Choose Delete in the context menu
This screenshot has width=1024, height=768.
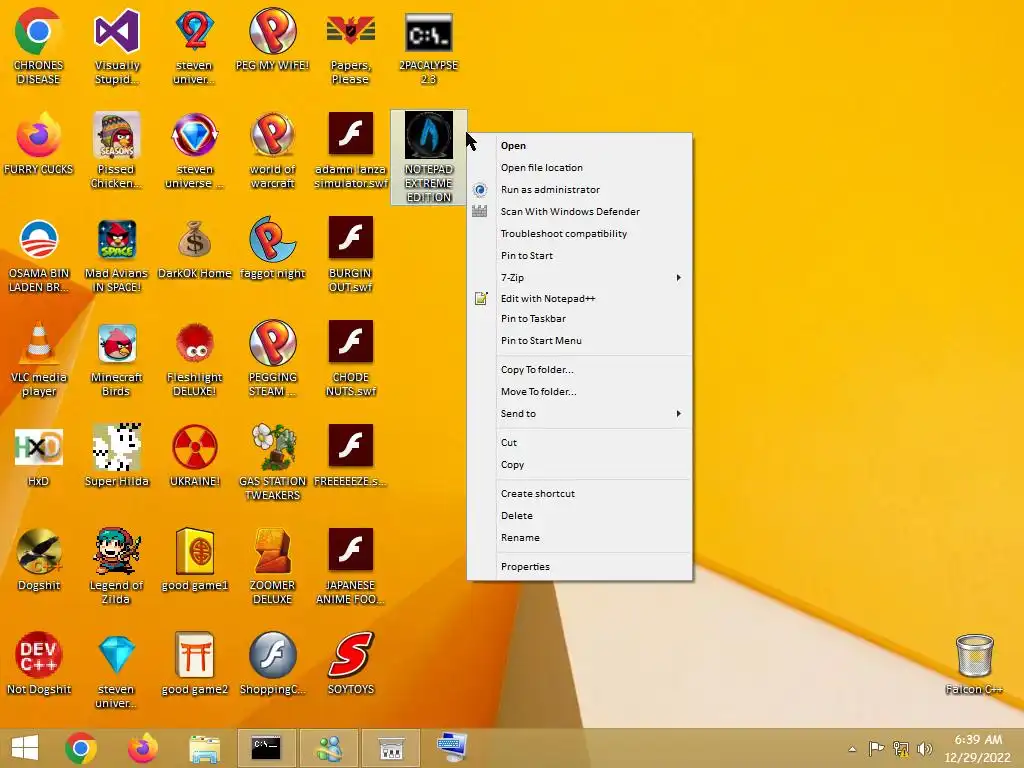click(x=580, y=516)
